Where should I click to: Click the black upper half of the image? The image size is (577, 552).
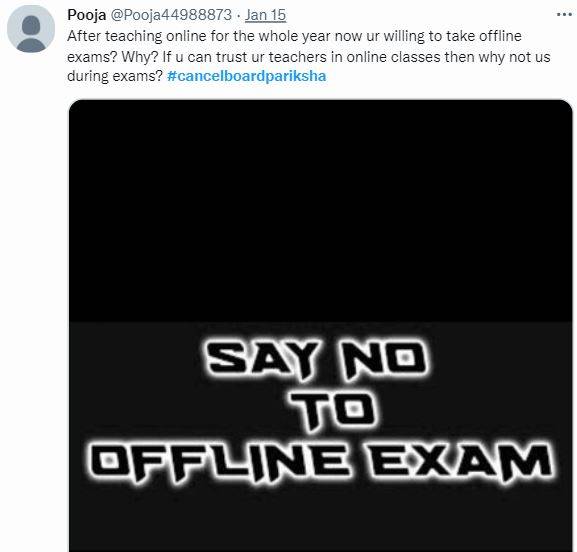click(x=321, y=210)
